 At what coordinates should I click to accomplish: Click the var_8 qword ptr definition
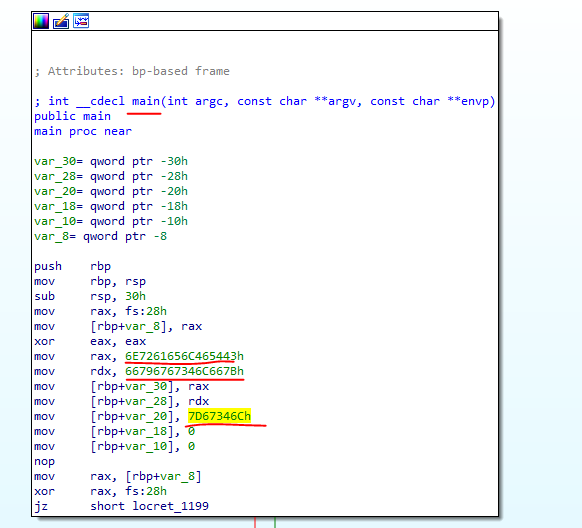(101, 236)
